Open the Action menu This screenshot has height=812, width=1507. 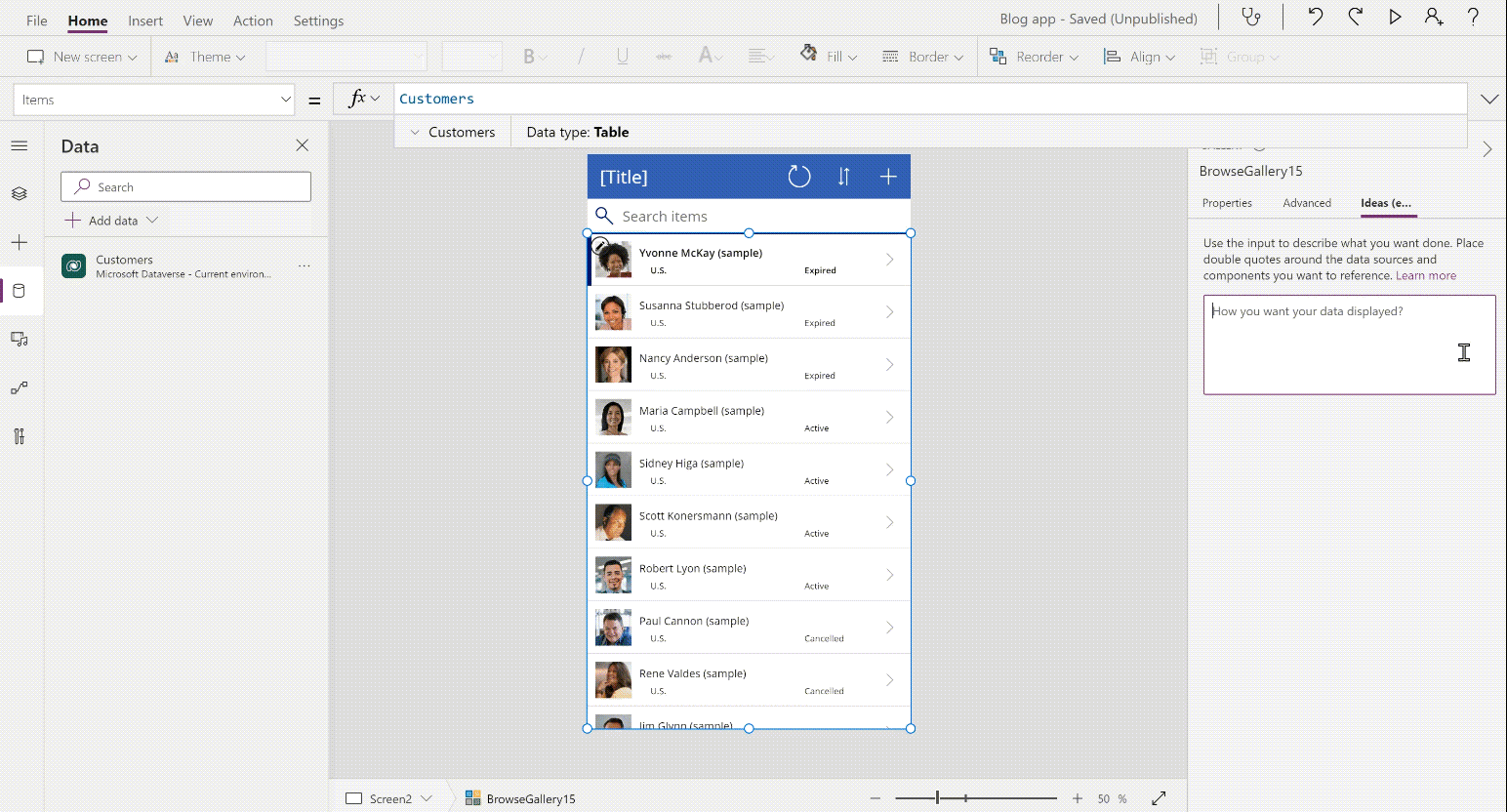click(x=253, y=20)
